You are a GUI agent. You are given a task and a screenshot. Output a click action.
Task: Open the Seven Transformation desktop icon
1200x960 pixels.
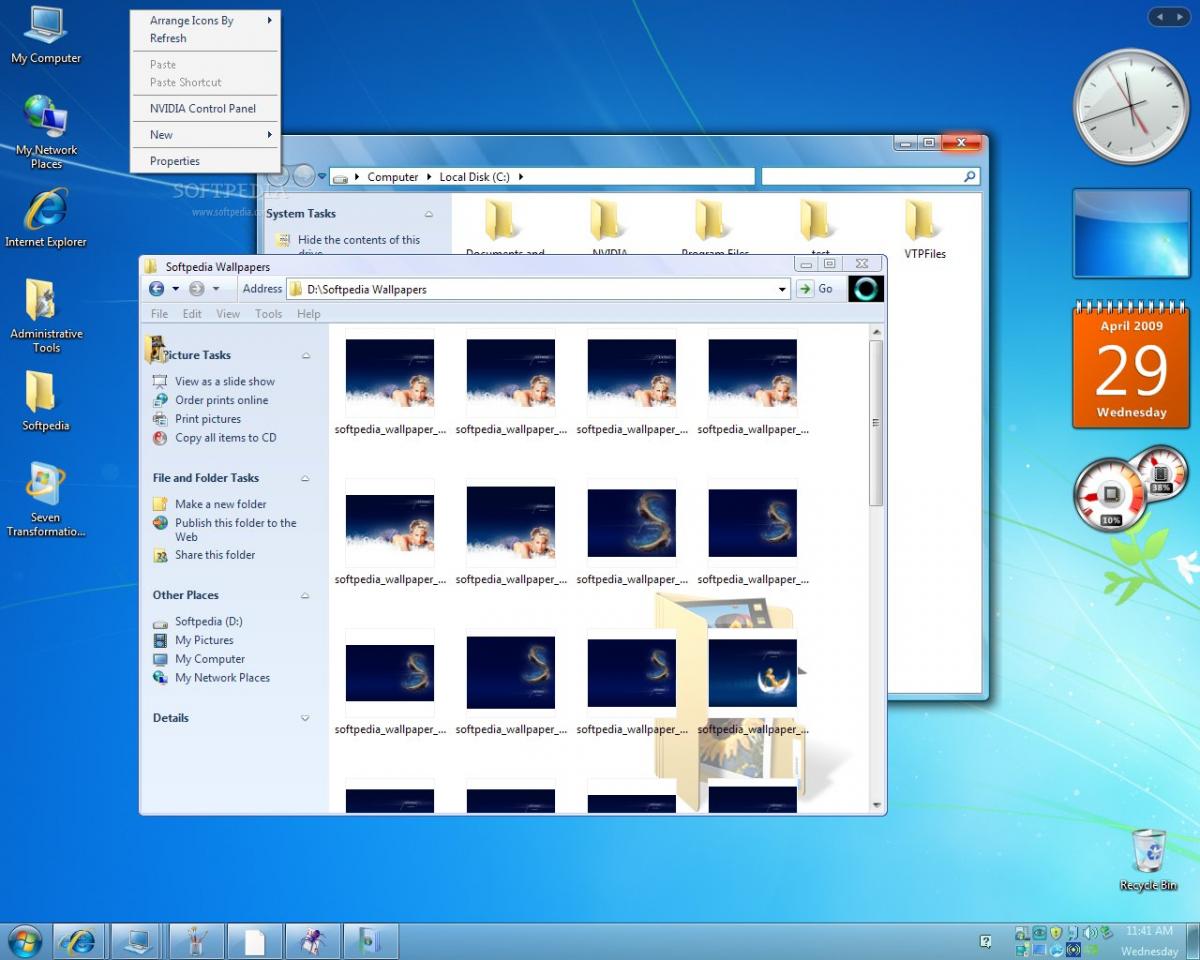point(46,499)
